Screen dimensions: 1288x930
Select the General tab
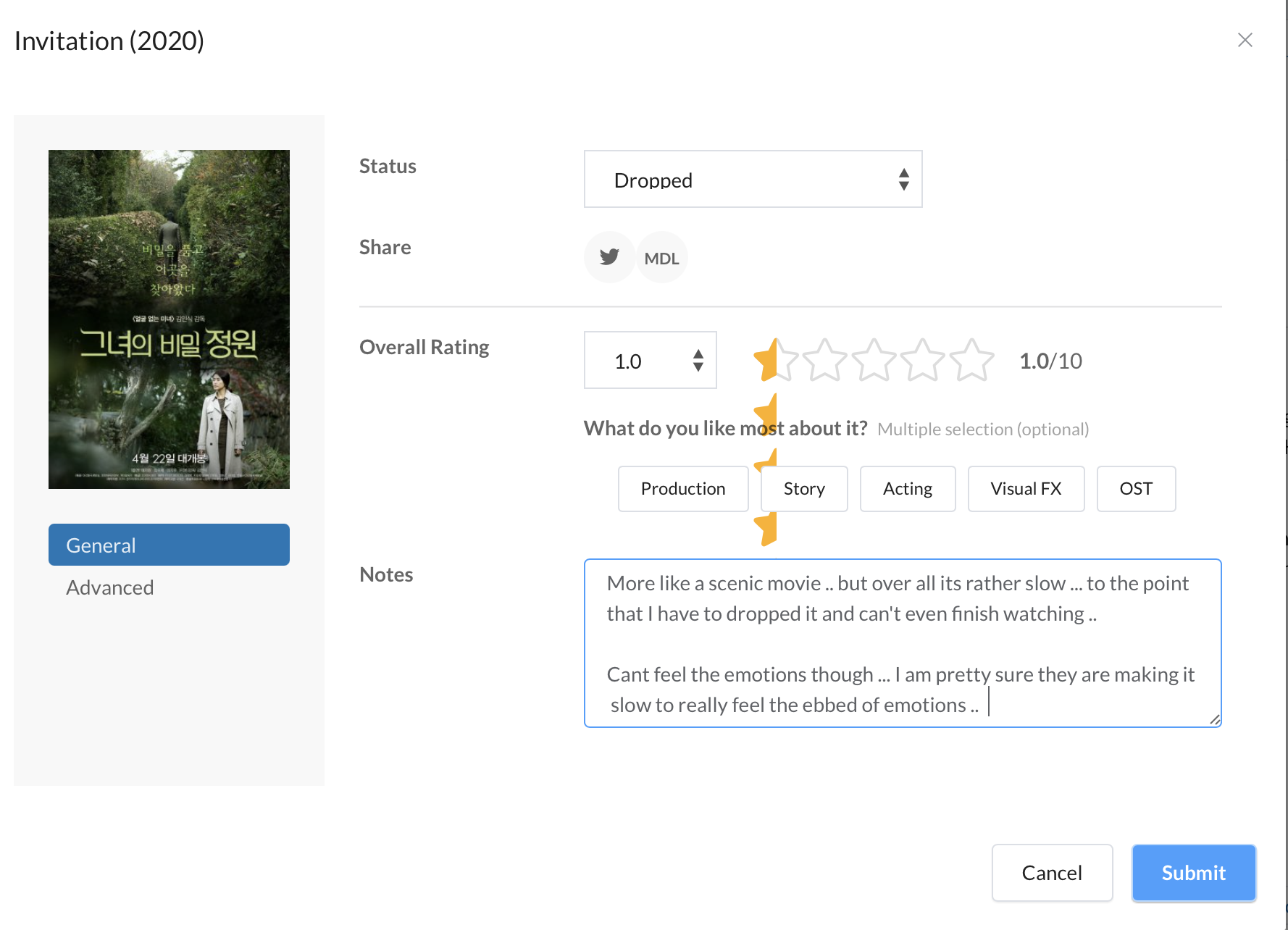click(169, 545)
